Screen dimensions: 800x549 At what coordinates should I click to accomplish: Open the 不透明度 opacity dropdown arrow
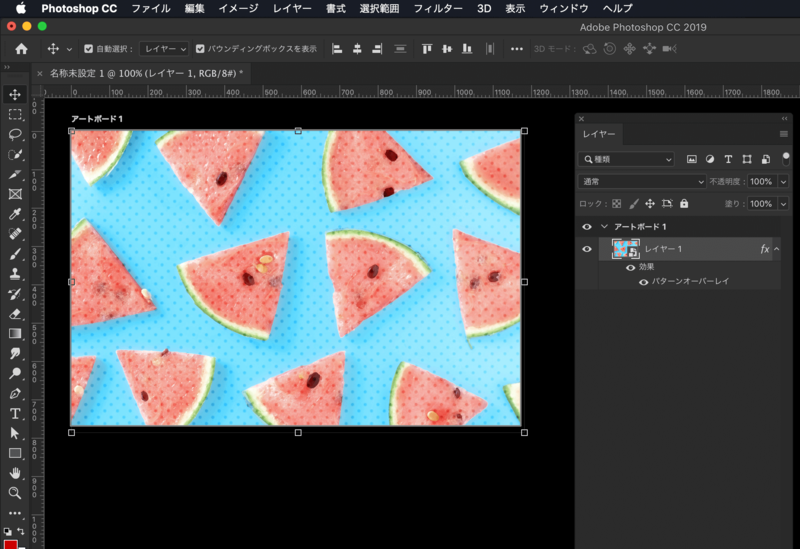pyautogui.click(x=782, y=182)
